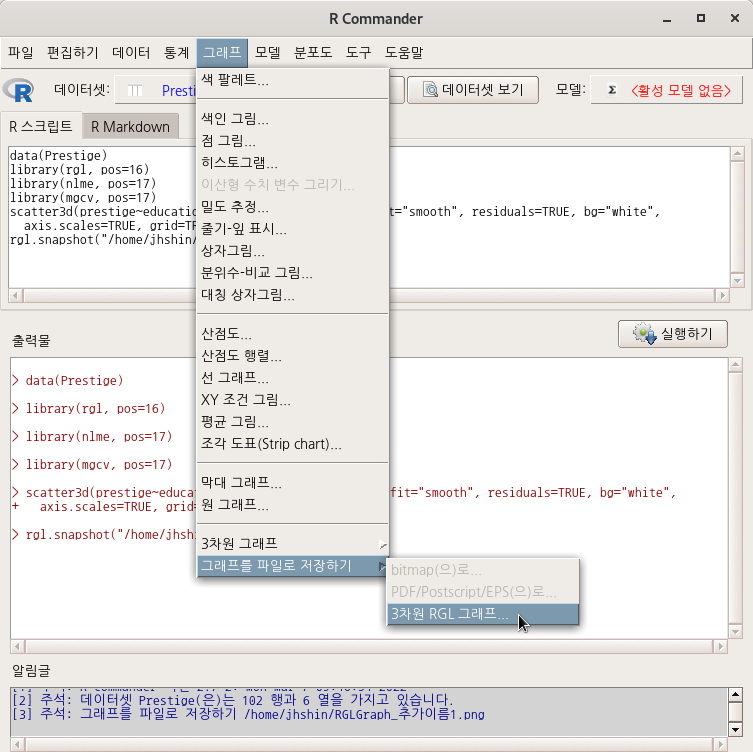Open the 모델 menu
Viewport: 753px width, 752px height.
point(267,52)
